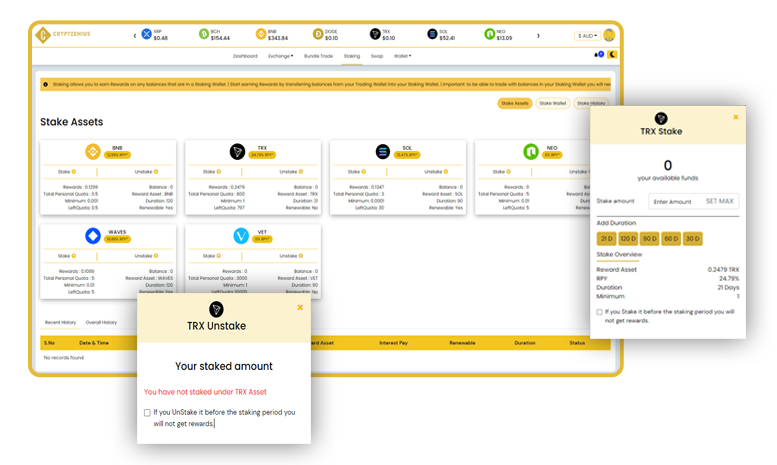Click the BNB stake card icon
The width and height of the screenshot is (777, 465).
92,152
